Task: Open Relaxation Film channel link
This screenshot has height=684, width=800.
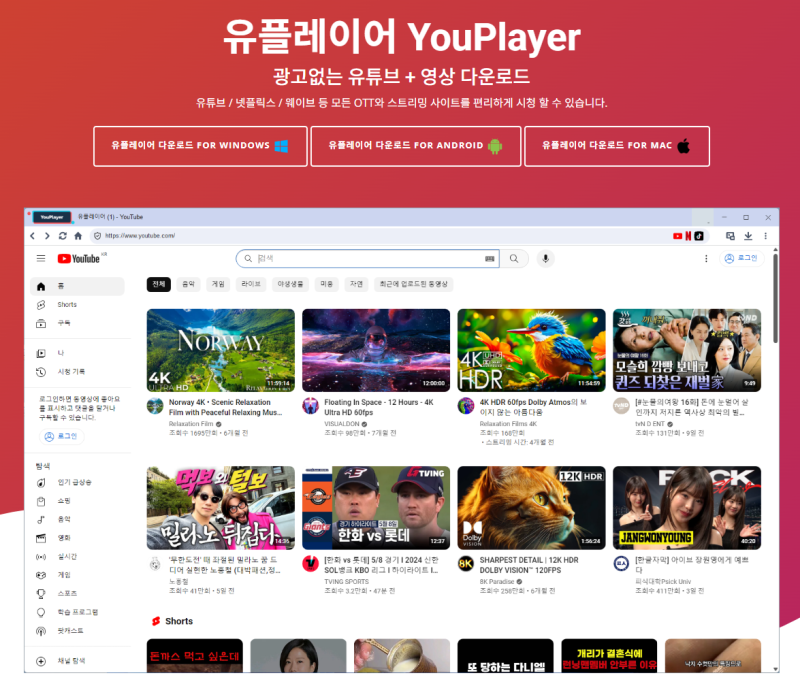Action: coord(191,424)
